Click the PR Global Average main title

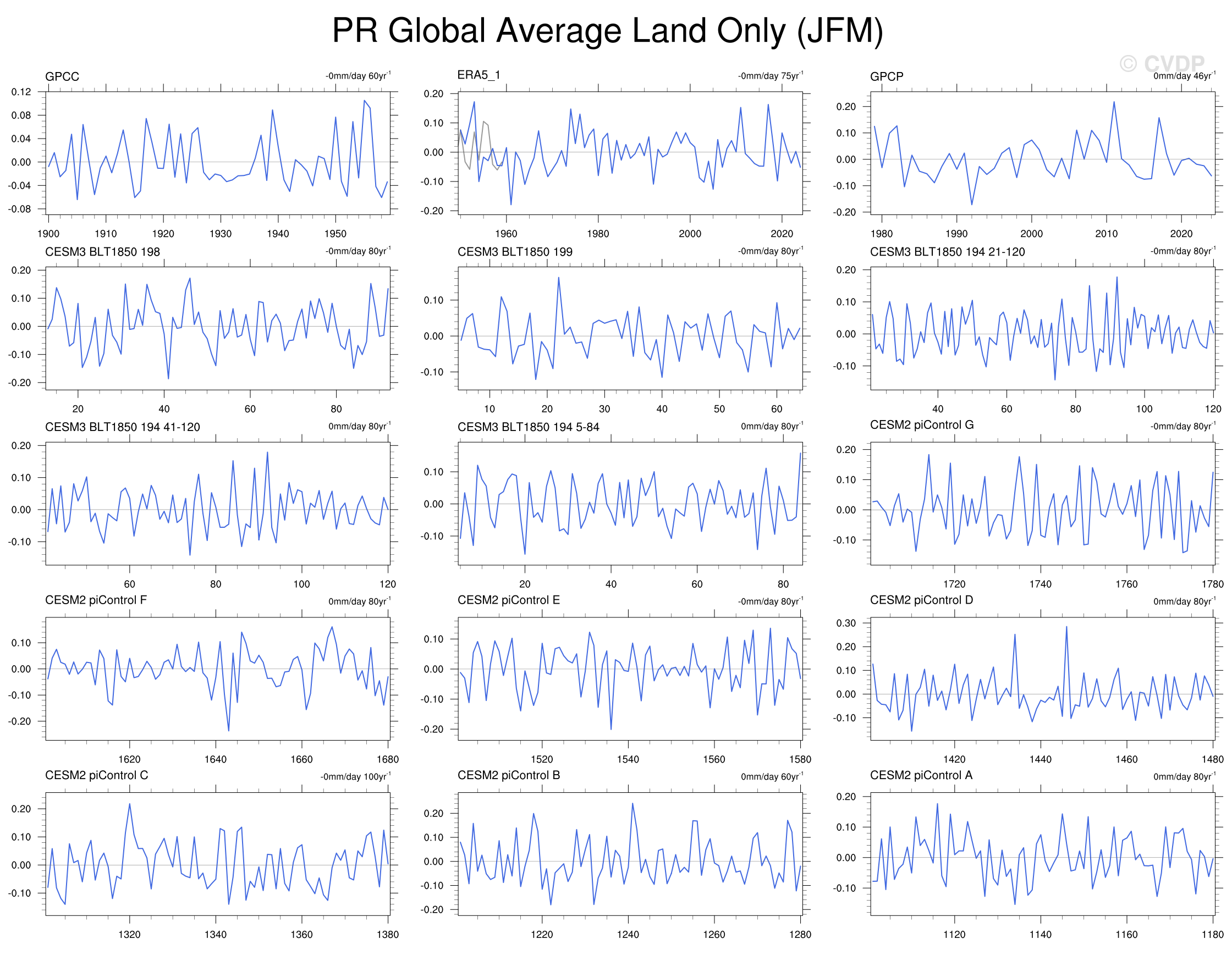pos(608,30)
